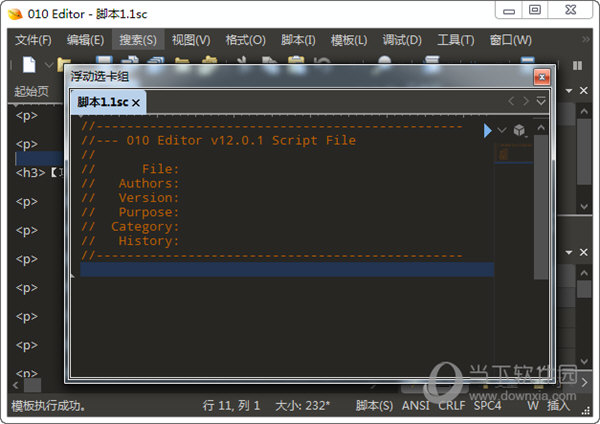Open the 文件(F) menu
The height and width of the screenshot is (424, 600).
pyautogui.click(x=33, y=40)
